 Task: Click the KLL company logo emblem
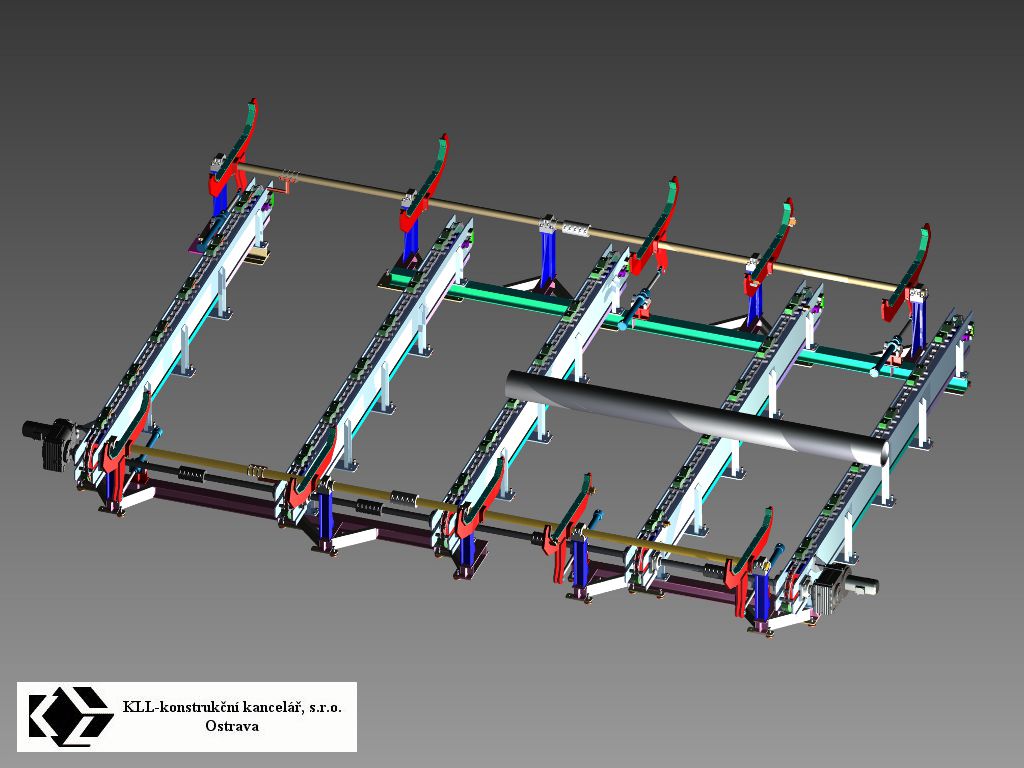pyautogui.click(x=71, y=716)
